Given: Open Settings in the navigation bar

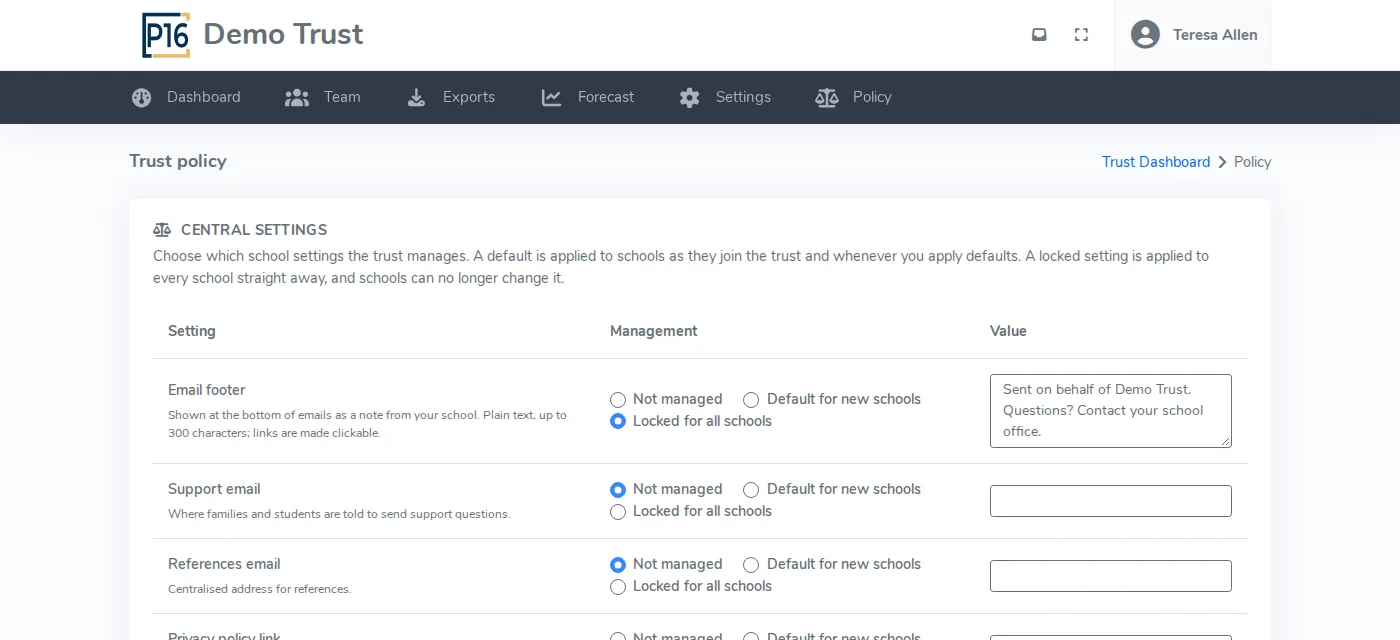Looking at the screenshot, I should (x=725, y=97).
